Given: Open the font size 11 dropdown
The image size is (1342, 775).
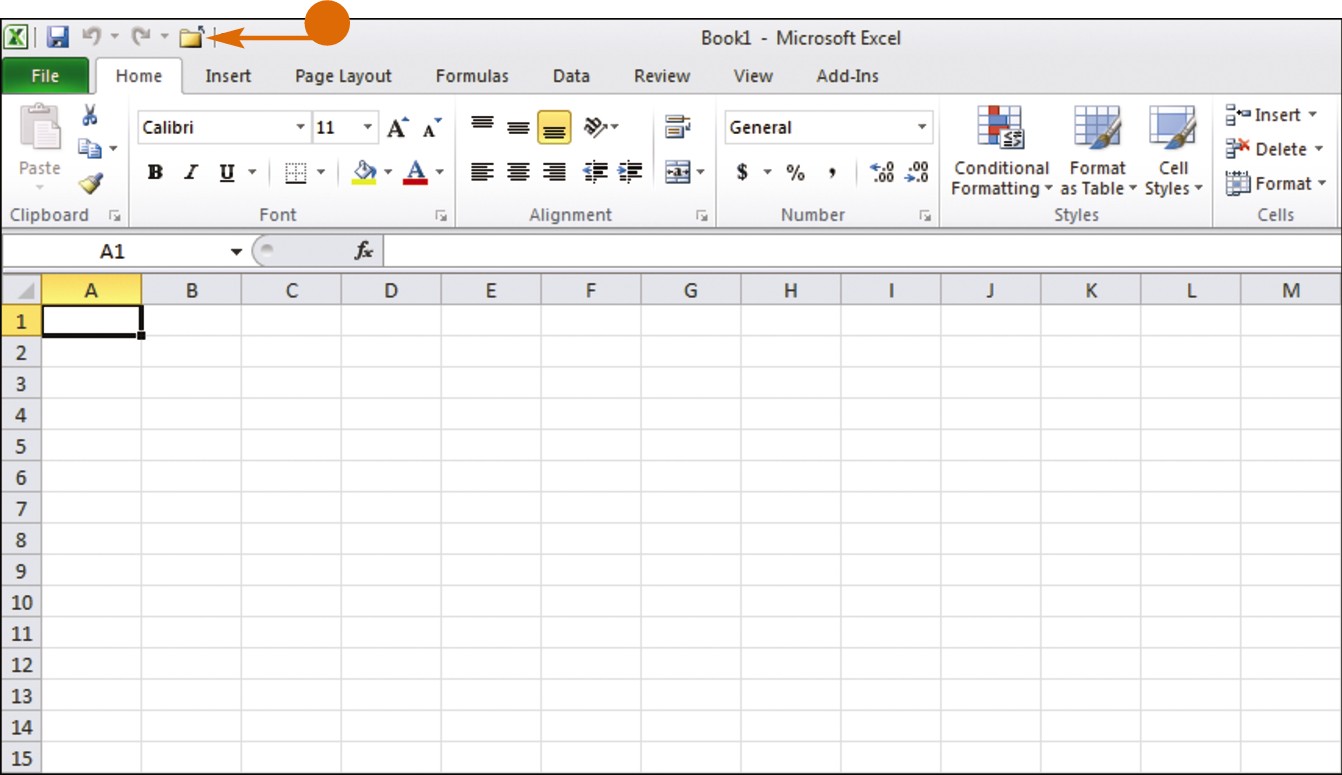Looking at the screenshot, I should point(368,128).
